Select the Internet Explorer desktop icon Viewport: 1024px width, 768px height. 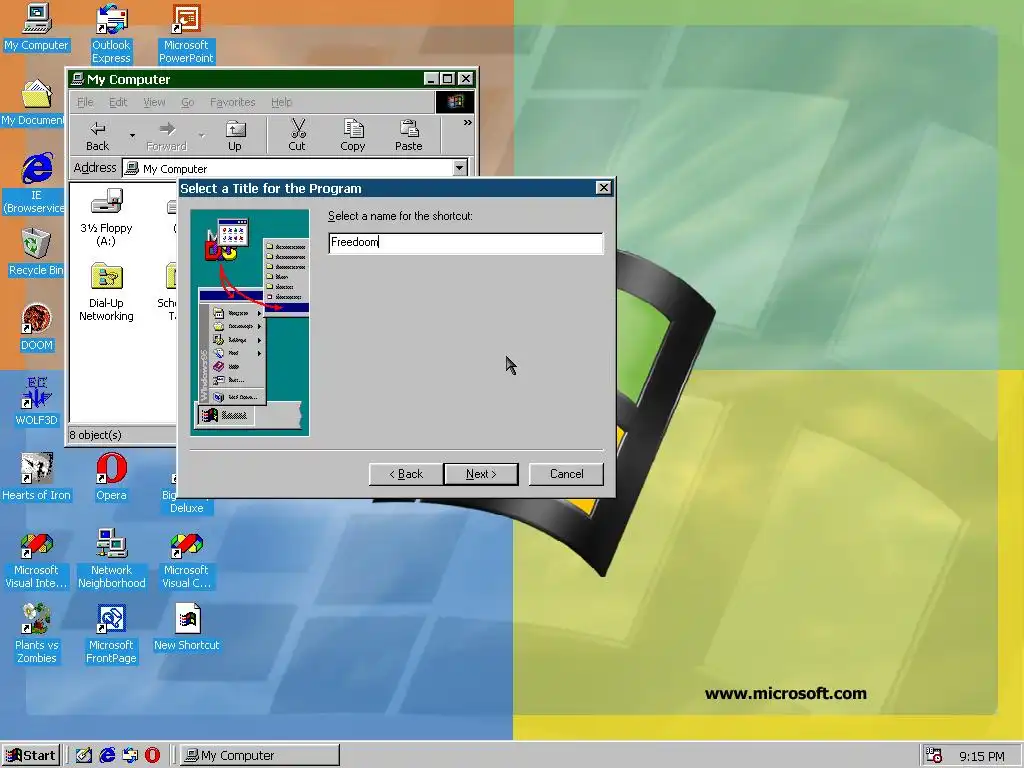pyautogui.click(x=34, y=183)
